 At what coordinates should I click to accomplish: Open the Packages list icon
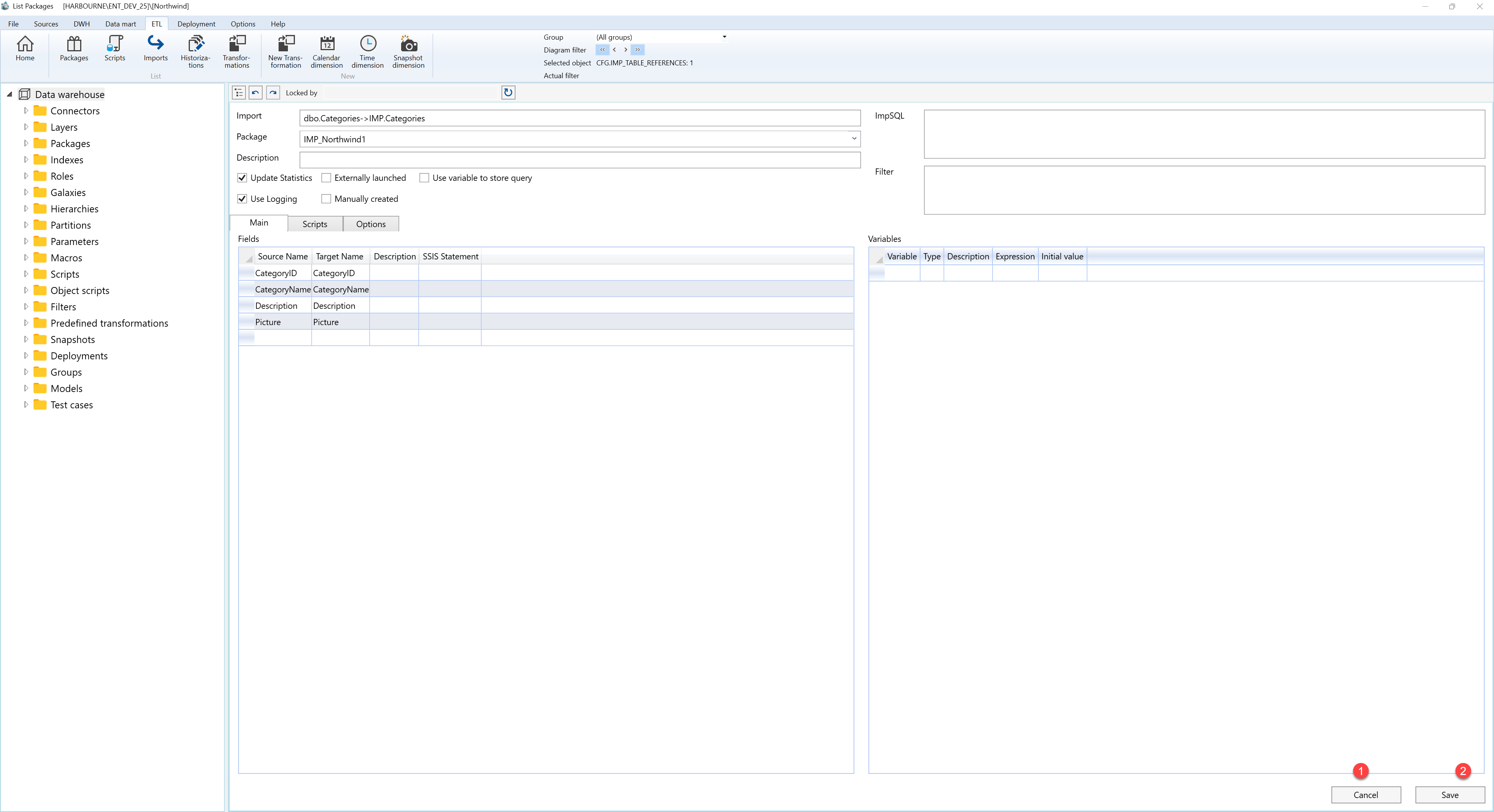(74, 48)
